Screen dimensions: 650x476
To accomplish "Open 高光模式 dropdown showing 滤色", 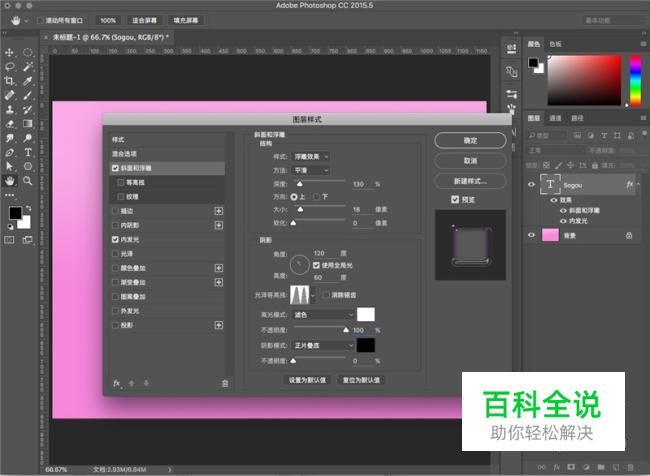I will pos(323,315).
